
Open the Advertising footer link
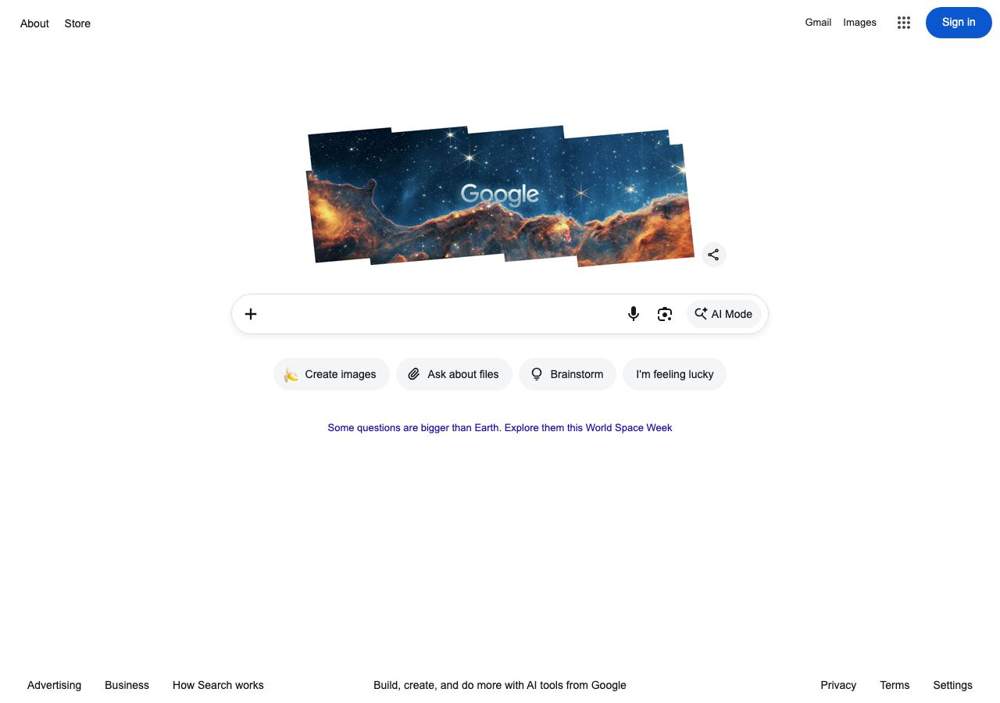[54, 684]
